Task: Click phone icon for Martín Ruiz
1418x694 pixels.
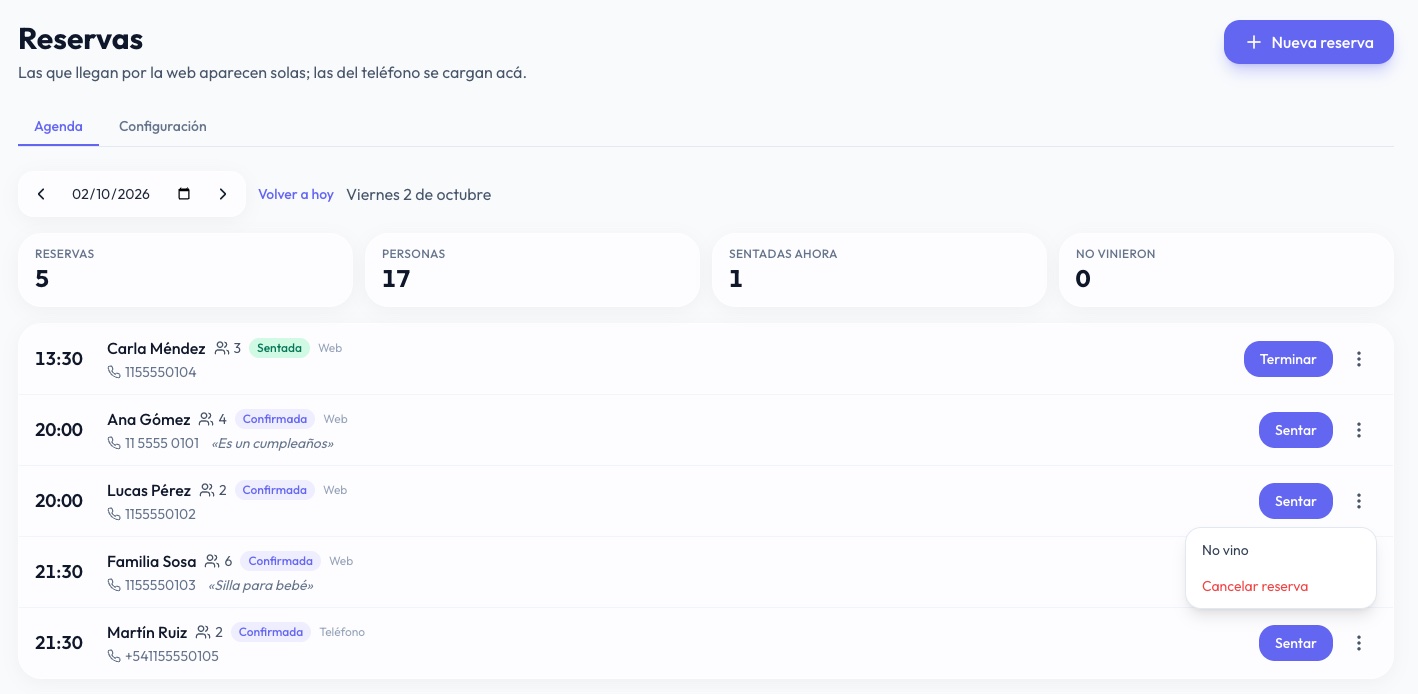Action: [114, 656]
